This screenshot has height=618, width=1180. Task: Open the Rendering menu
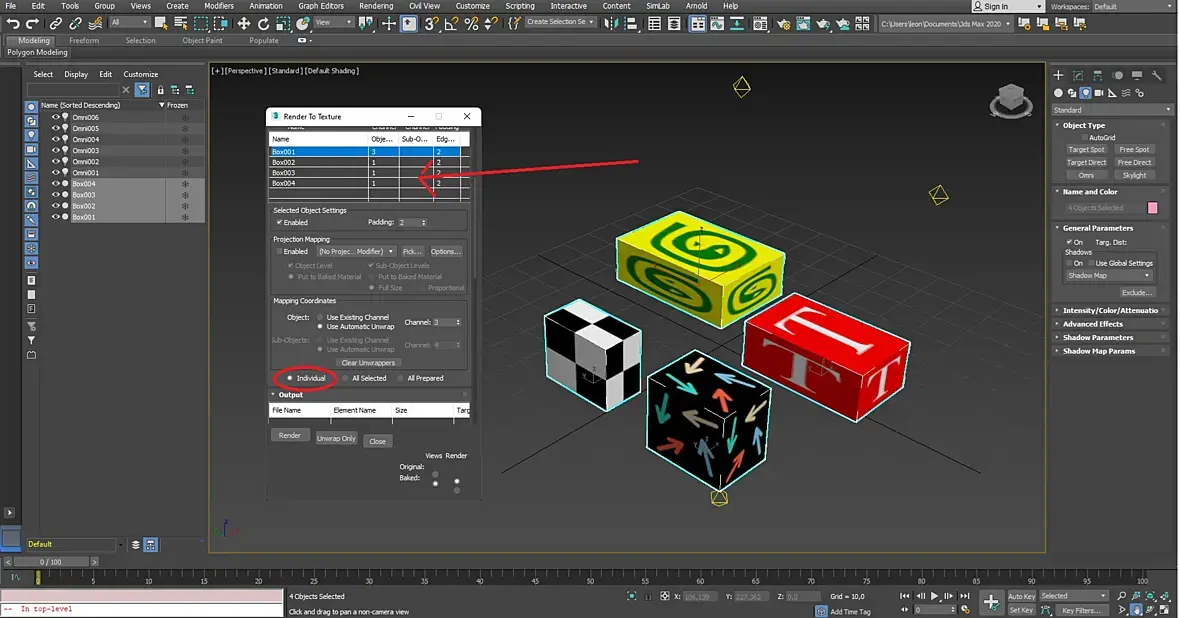coord(376,6)
